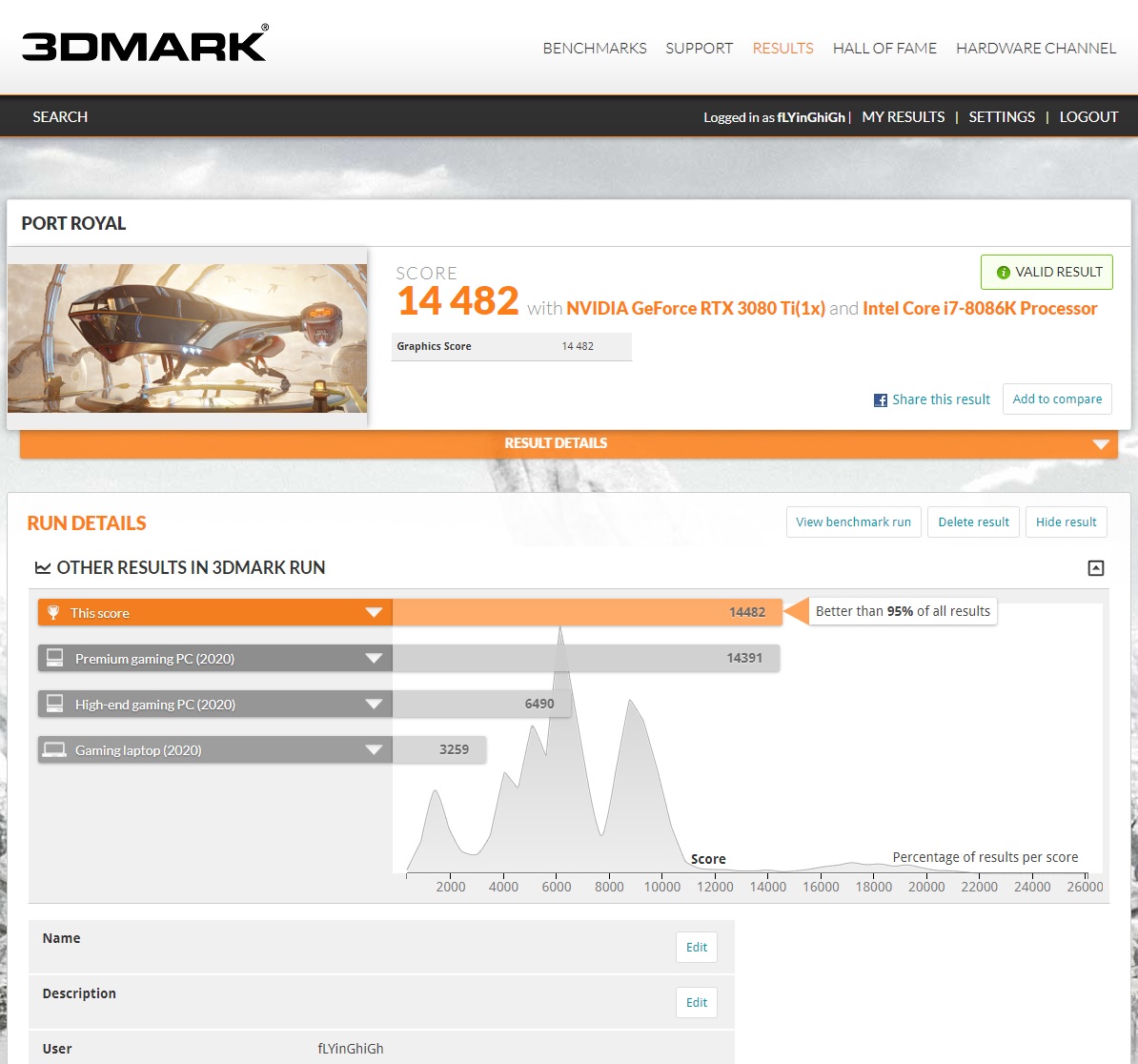1138x1064 pixels.
Task: Click the orange Result Details bar
Action: click(x=569, y=443)
